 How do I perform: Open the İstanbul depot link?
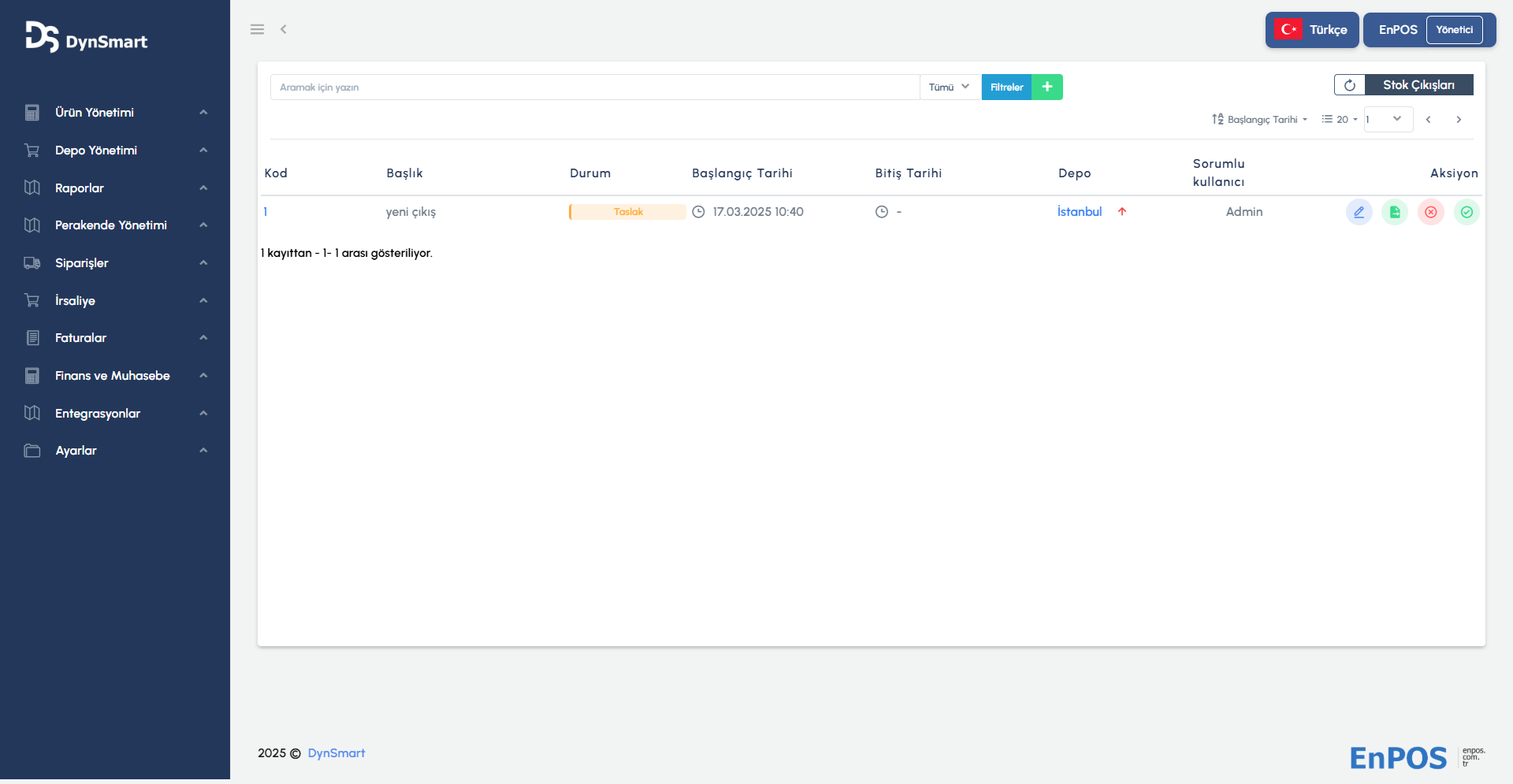click(1080, 212)
